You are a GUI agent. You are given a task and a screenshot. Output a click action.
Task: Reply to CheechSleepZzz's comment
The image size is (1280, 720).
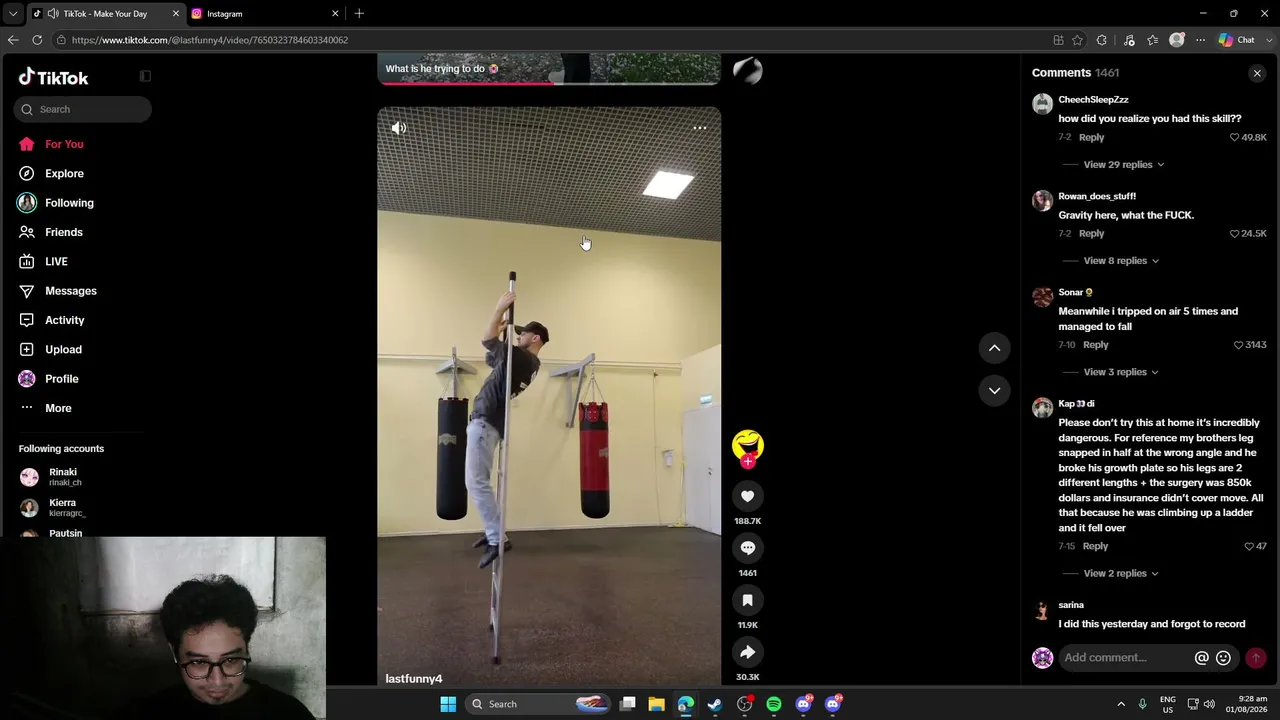click(1091, 137)
